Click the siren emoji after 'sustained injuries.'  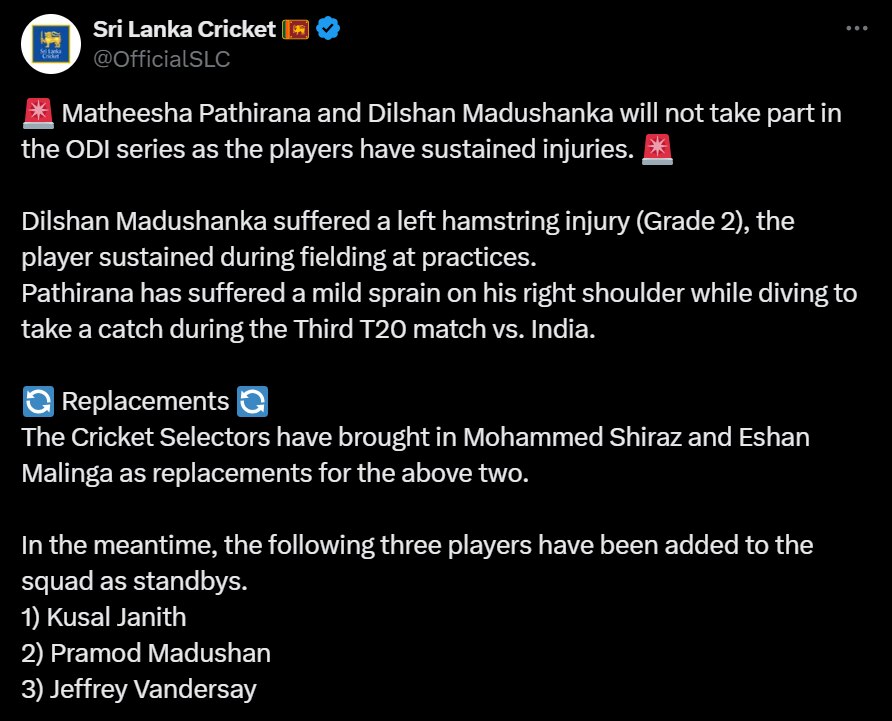coord(658,150)
